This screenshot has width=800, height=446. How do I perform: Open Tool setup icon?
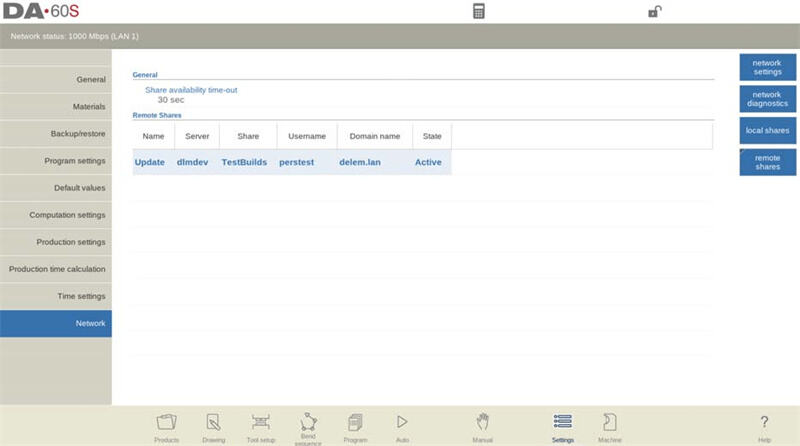point(260,425)
